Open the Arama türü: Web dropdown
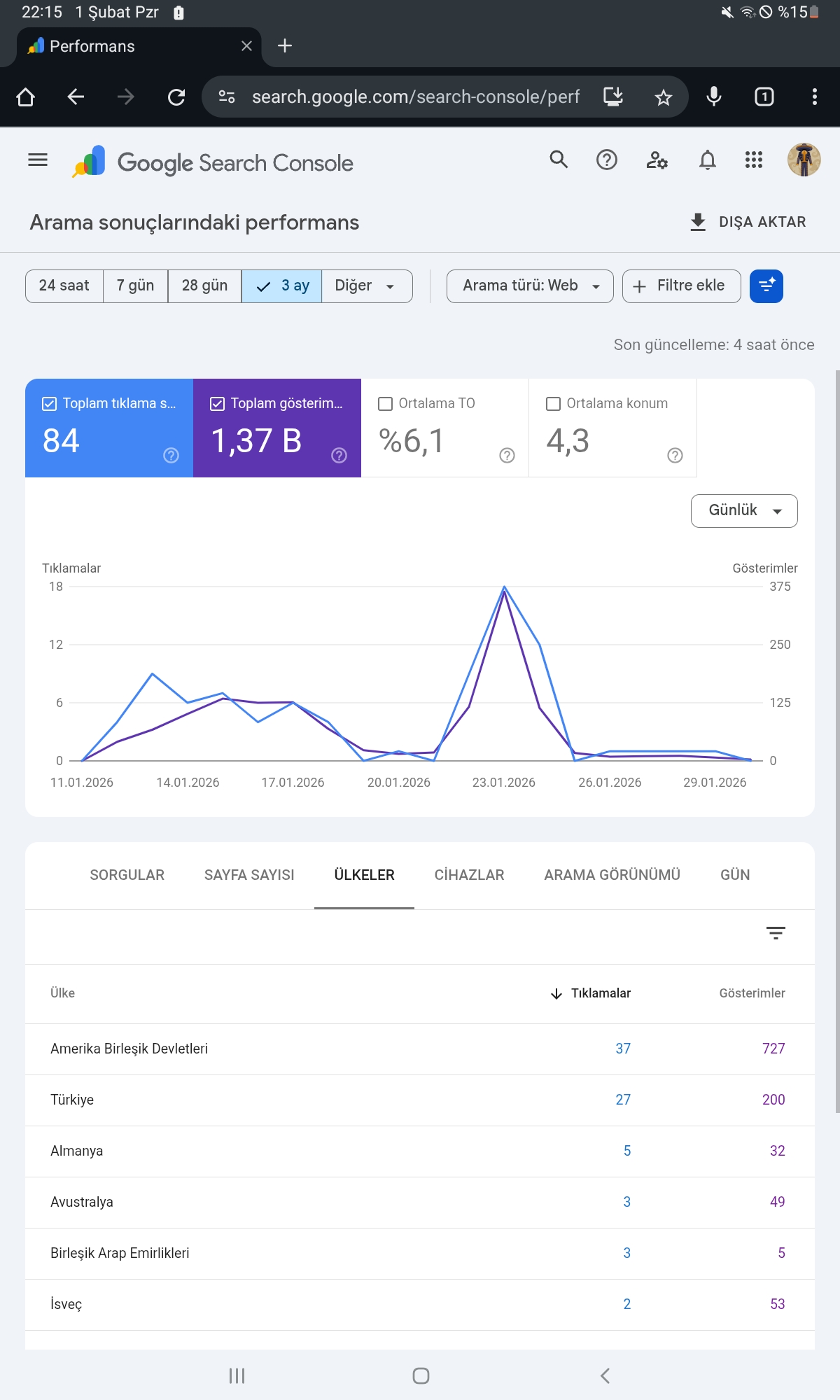The height and width of the screenshot is (1400, 840). click(x=530, y=286)
